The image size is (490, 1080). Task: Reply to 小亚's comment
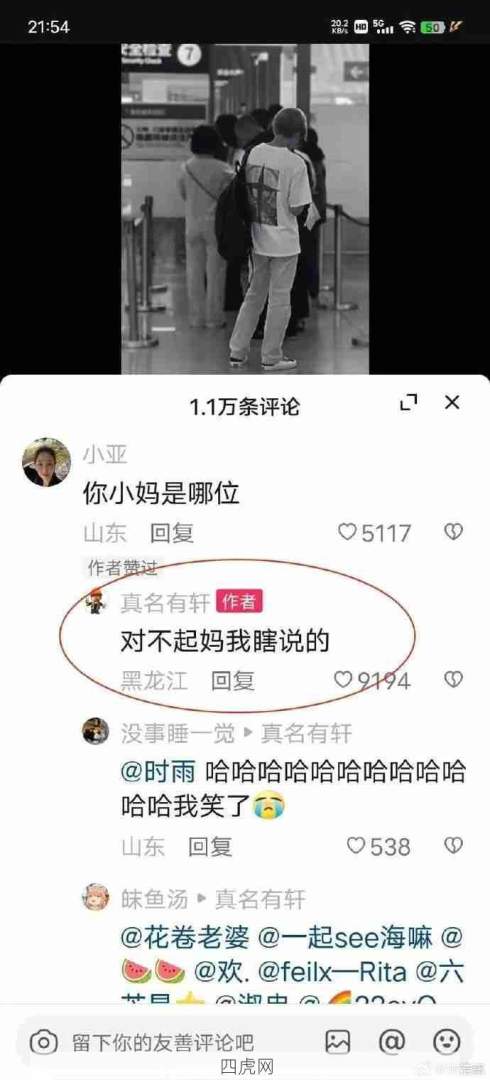(x=172, y=532)
